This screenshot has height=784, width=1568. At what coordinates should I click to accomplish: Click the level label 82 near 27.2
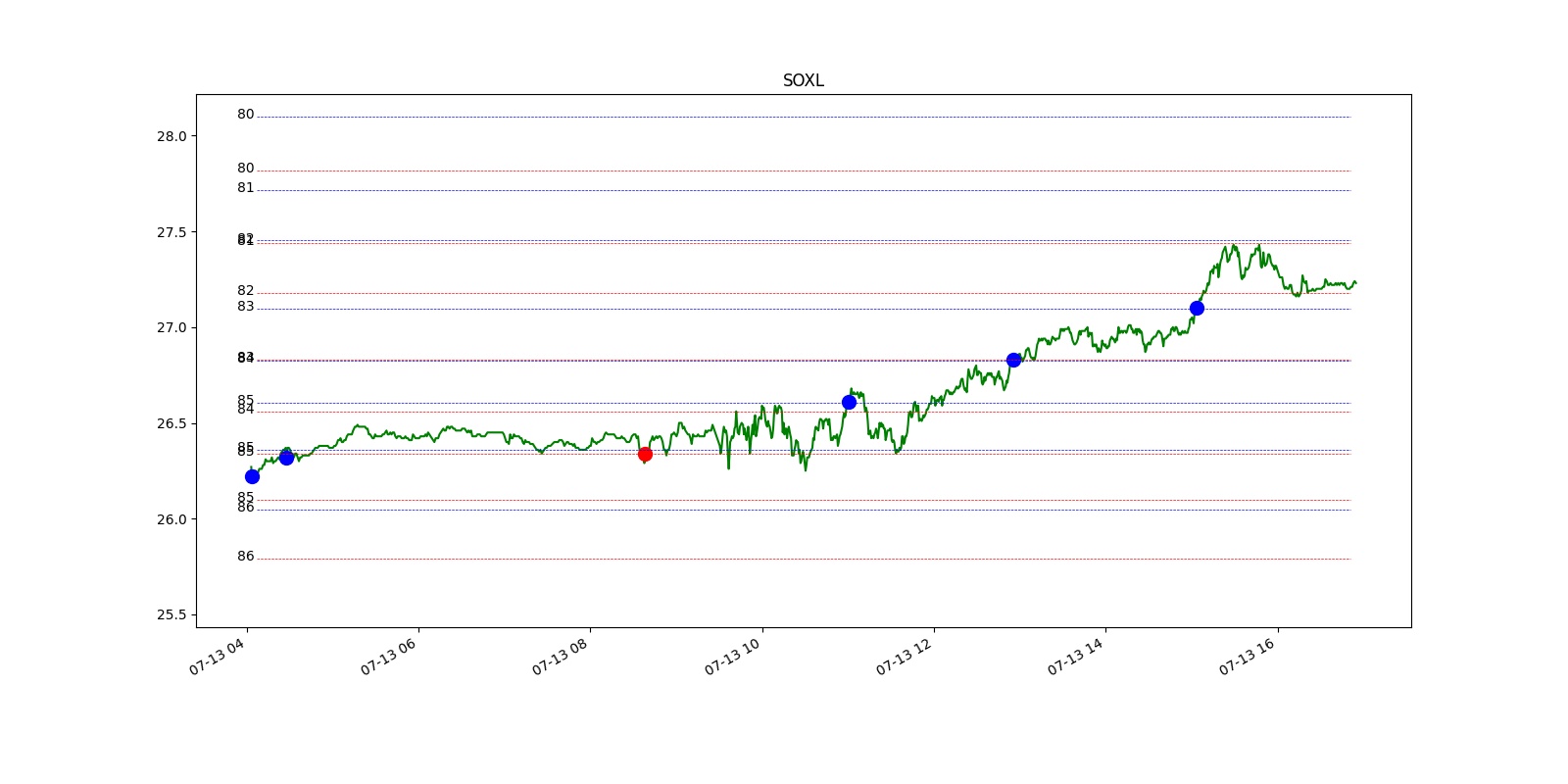pos(245,291)
